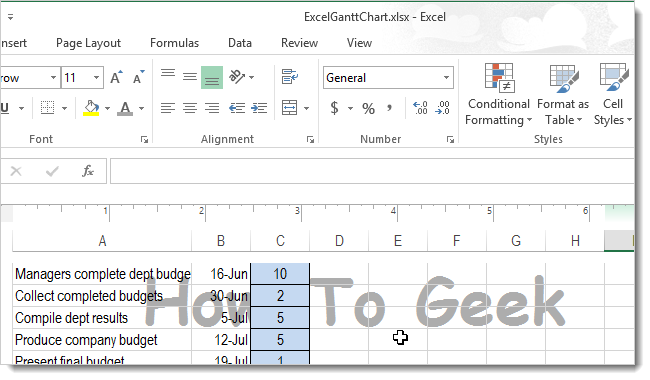Click the Increase Font Size icon
This screenshot has height=380, width=650.
click(x=116, y=77)
